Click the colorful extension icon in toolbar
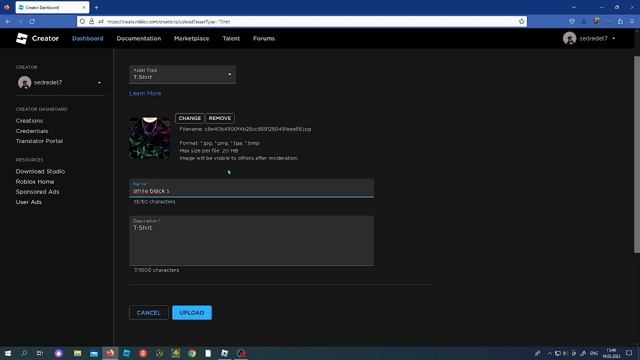The height and width of the screenshot is (360, 640). tap(596, 21)
